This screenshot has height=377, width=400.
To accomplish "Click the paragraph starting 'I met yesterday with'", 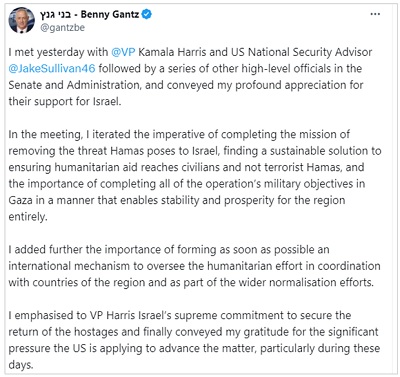I will point(190,77).
